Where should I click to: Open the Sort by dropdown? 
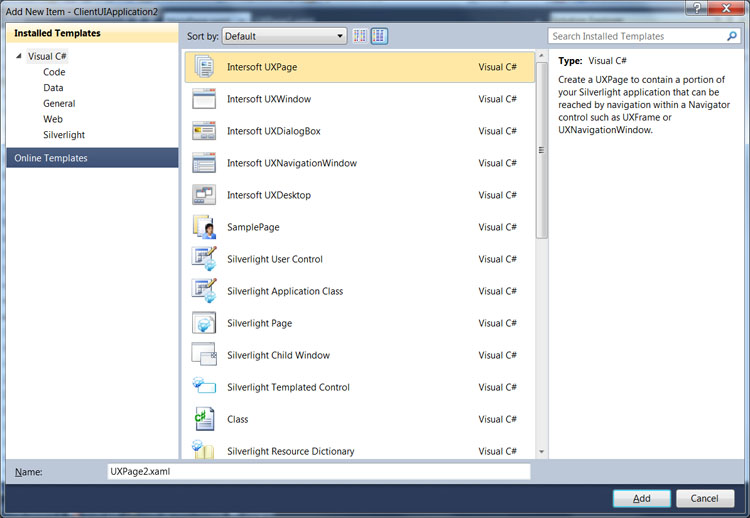(284, 36)
